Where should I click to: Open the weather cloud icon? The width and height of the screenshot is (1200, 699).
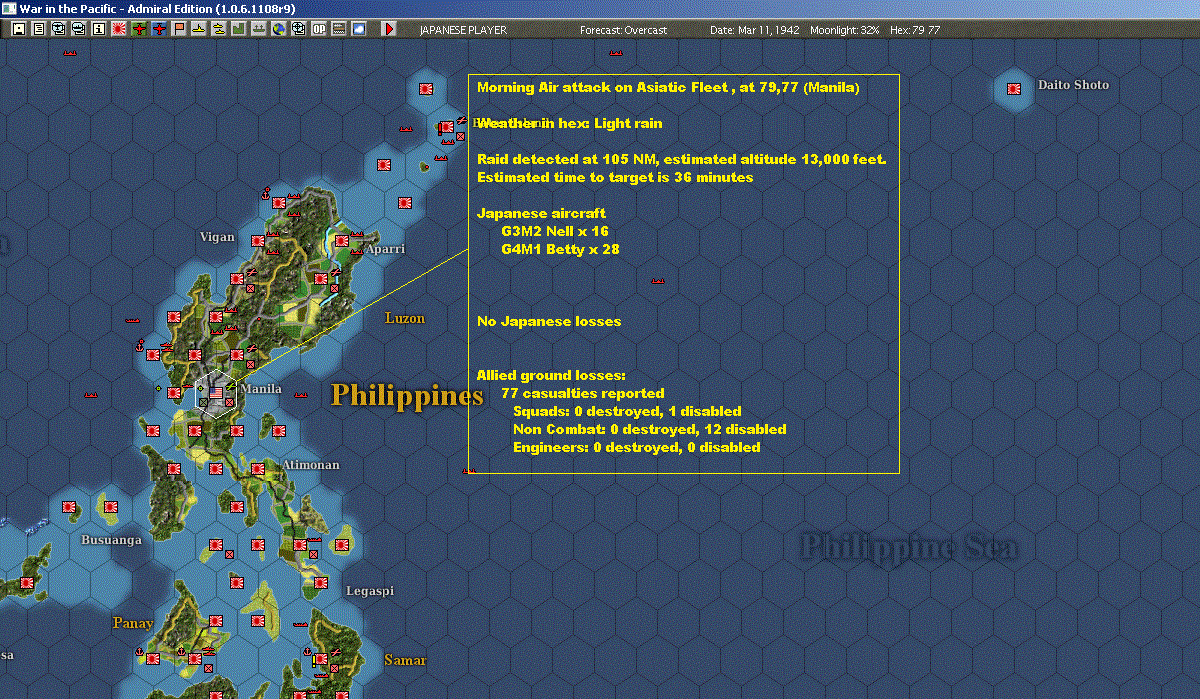tap(358, 29)
